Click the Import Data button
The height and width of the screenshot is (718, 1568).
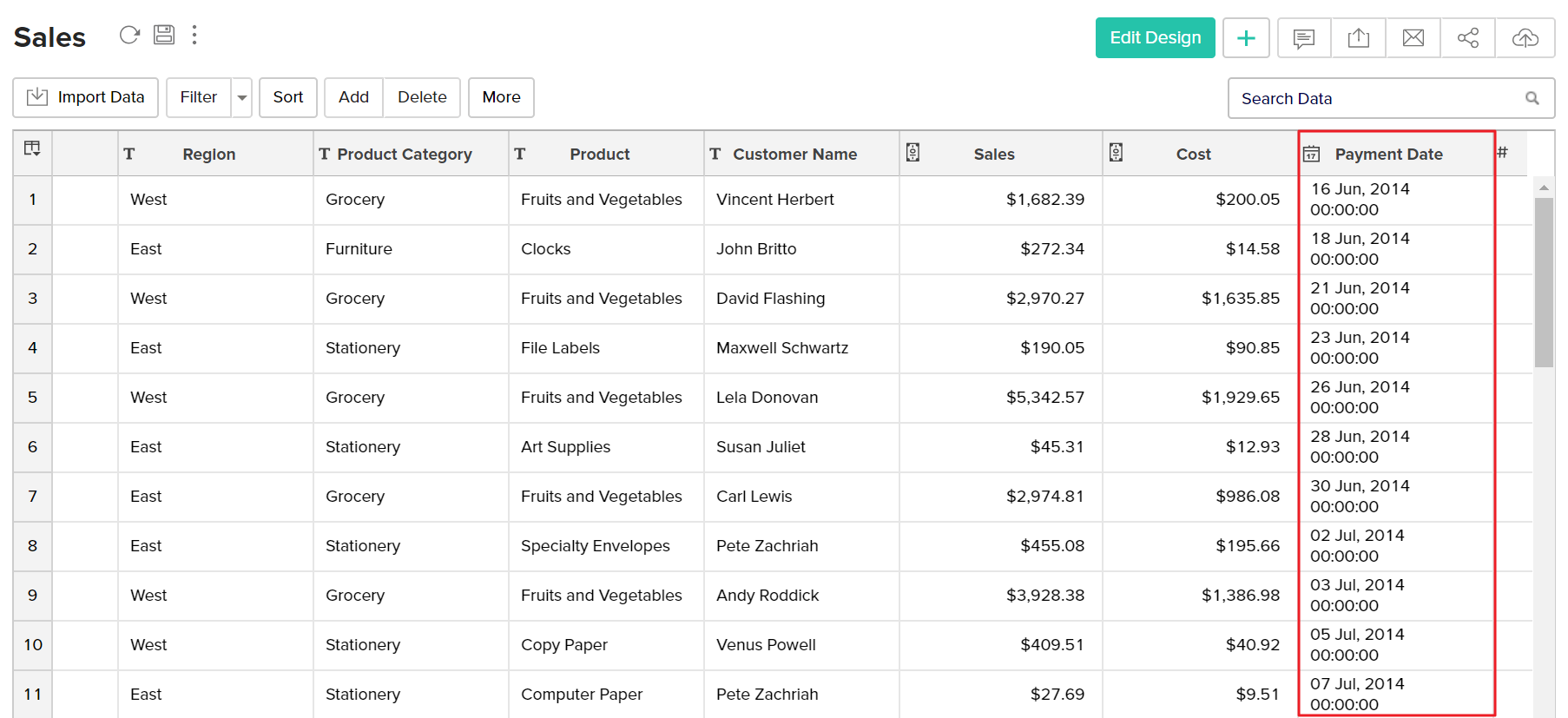(x=85, y=97)
